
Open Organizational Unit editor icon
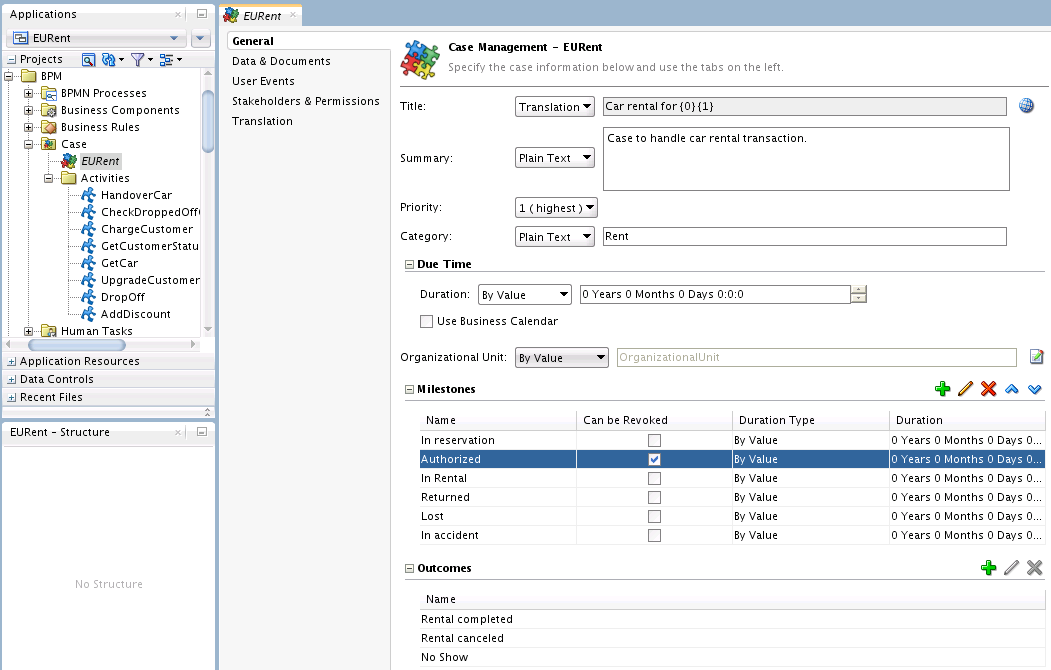coord(1036,357)
